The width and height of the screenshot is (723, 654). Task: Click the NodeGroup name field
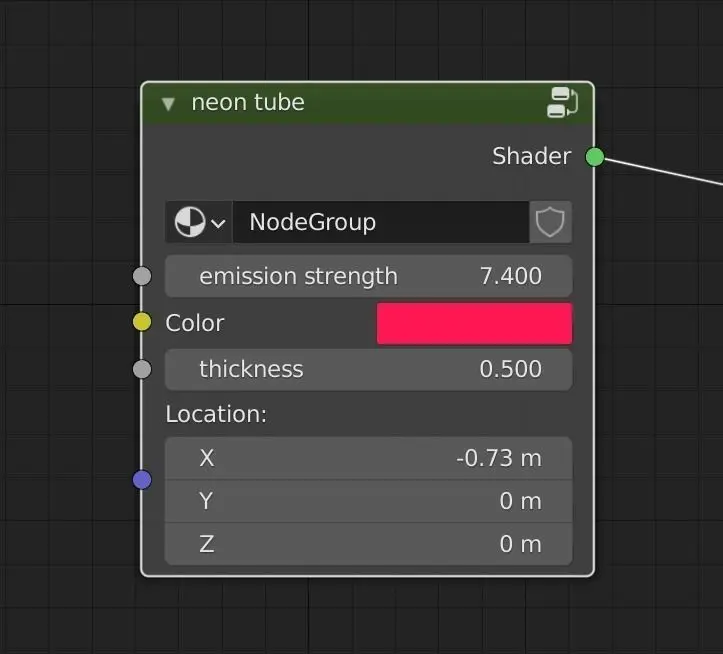380,222
